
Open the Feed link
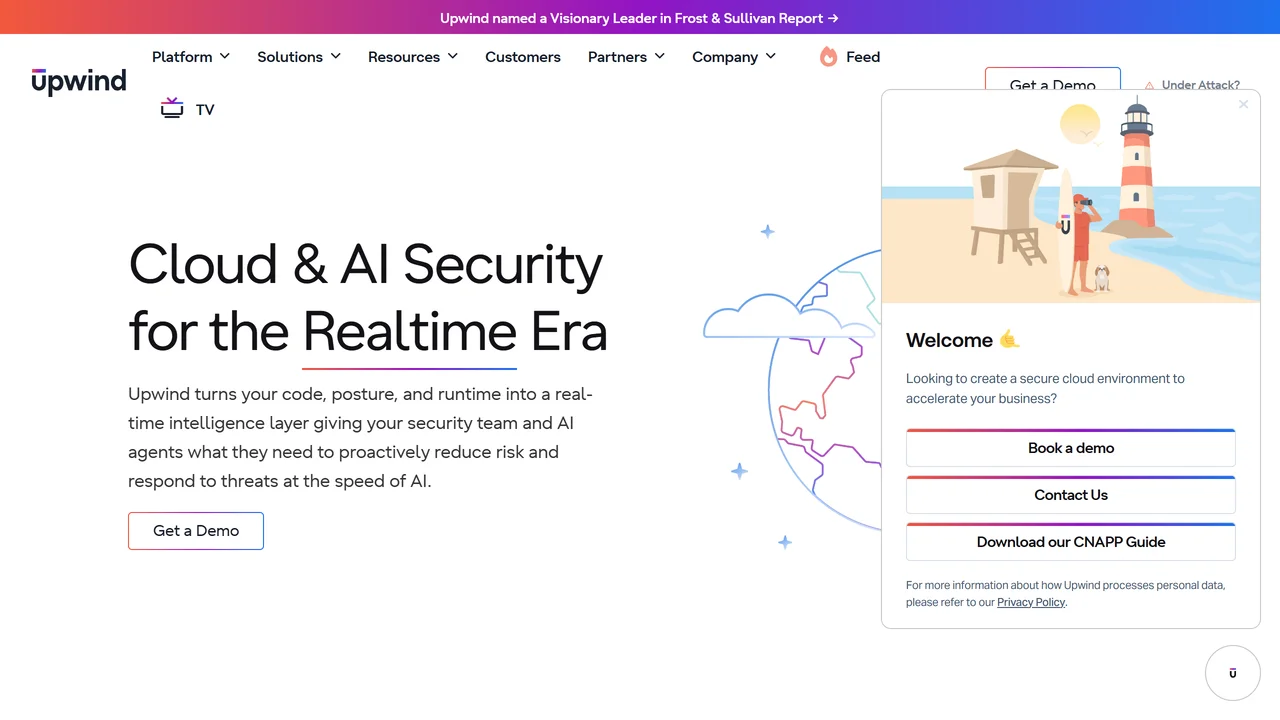click(x=863, y=57)
